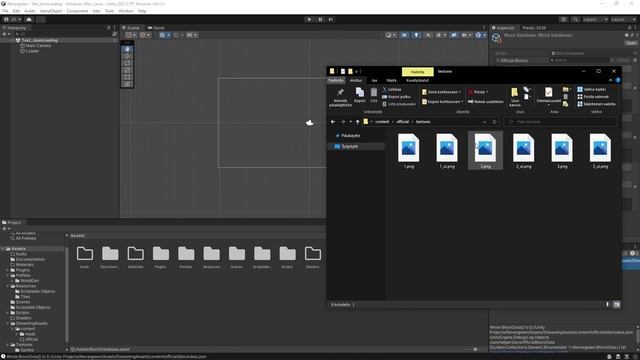Click Explorer search field
The height and width of the screenshot is (360, 640).
(560, 122)
